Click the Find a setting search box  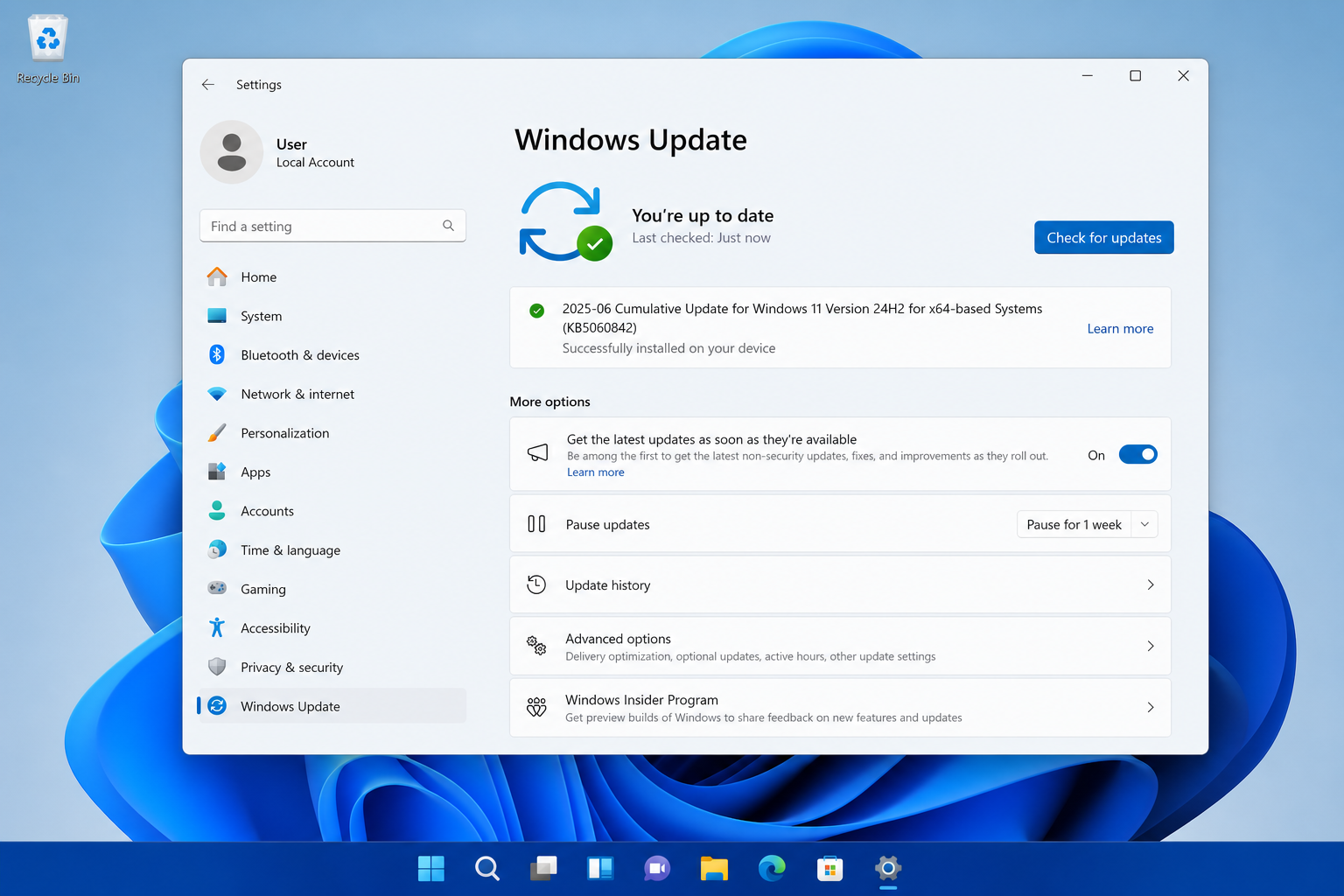click(332, 226)
